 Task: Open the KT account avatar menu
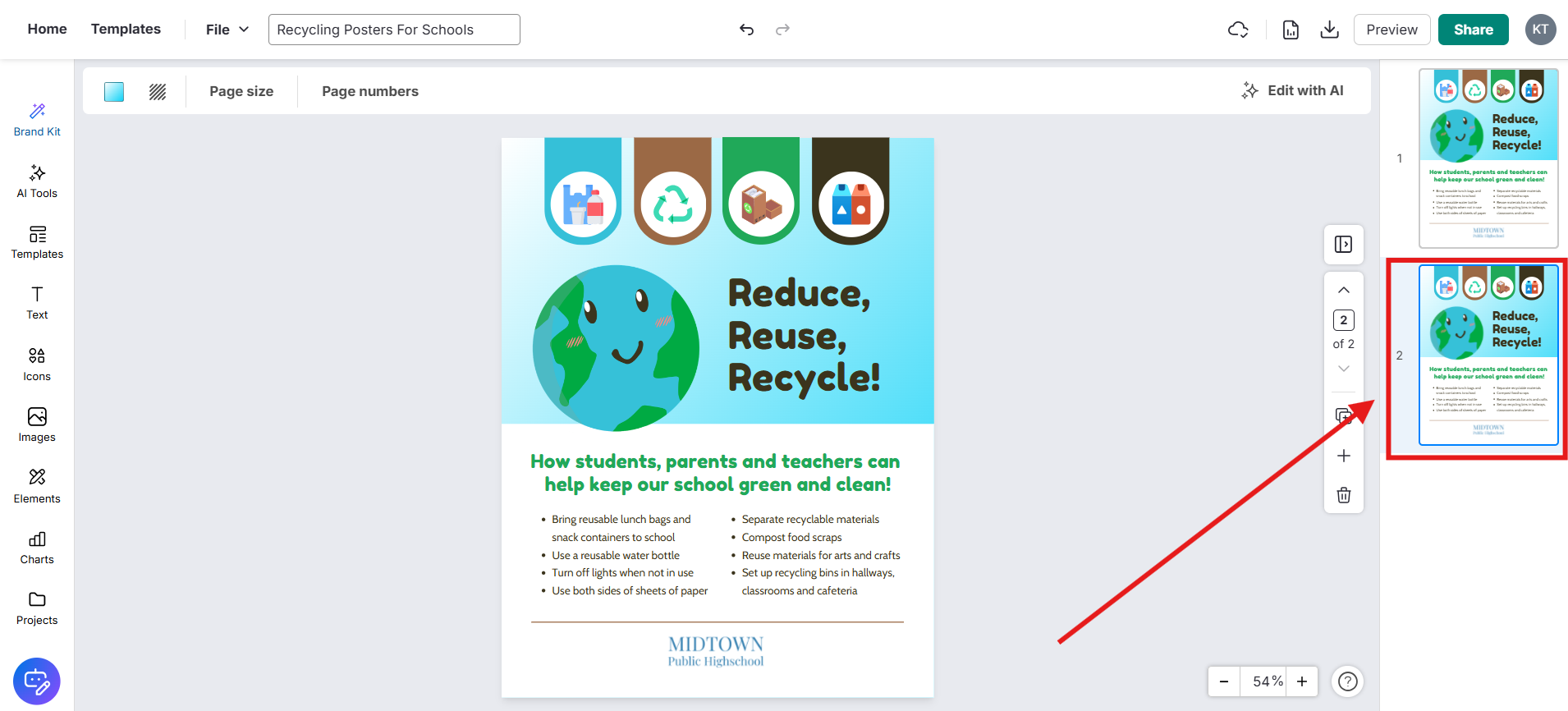coord(1540,30)
